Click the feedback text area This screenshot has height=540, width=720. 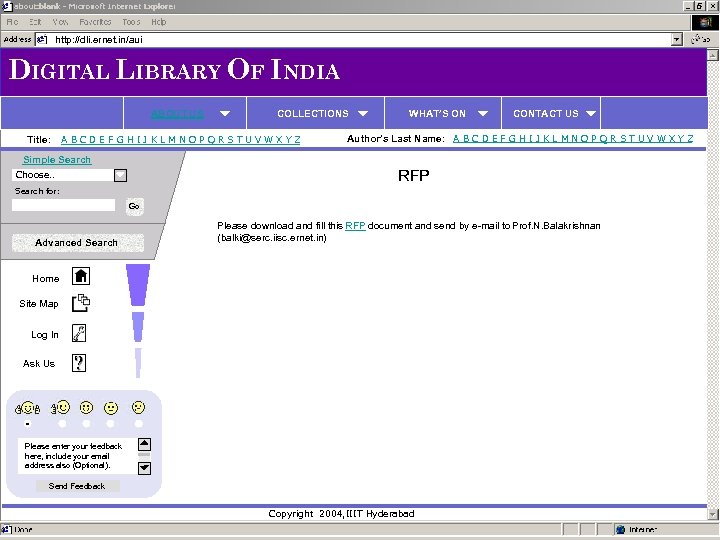pyautogui.click(x=77, y=456)
